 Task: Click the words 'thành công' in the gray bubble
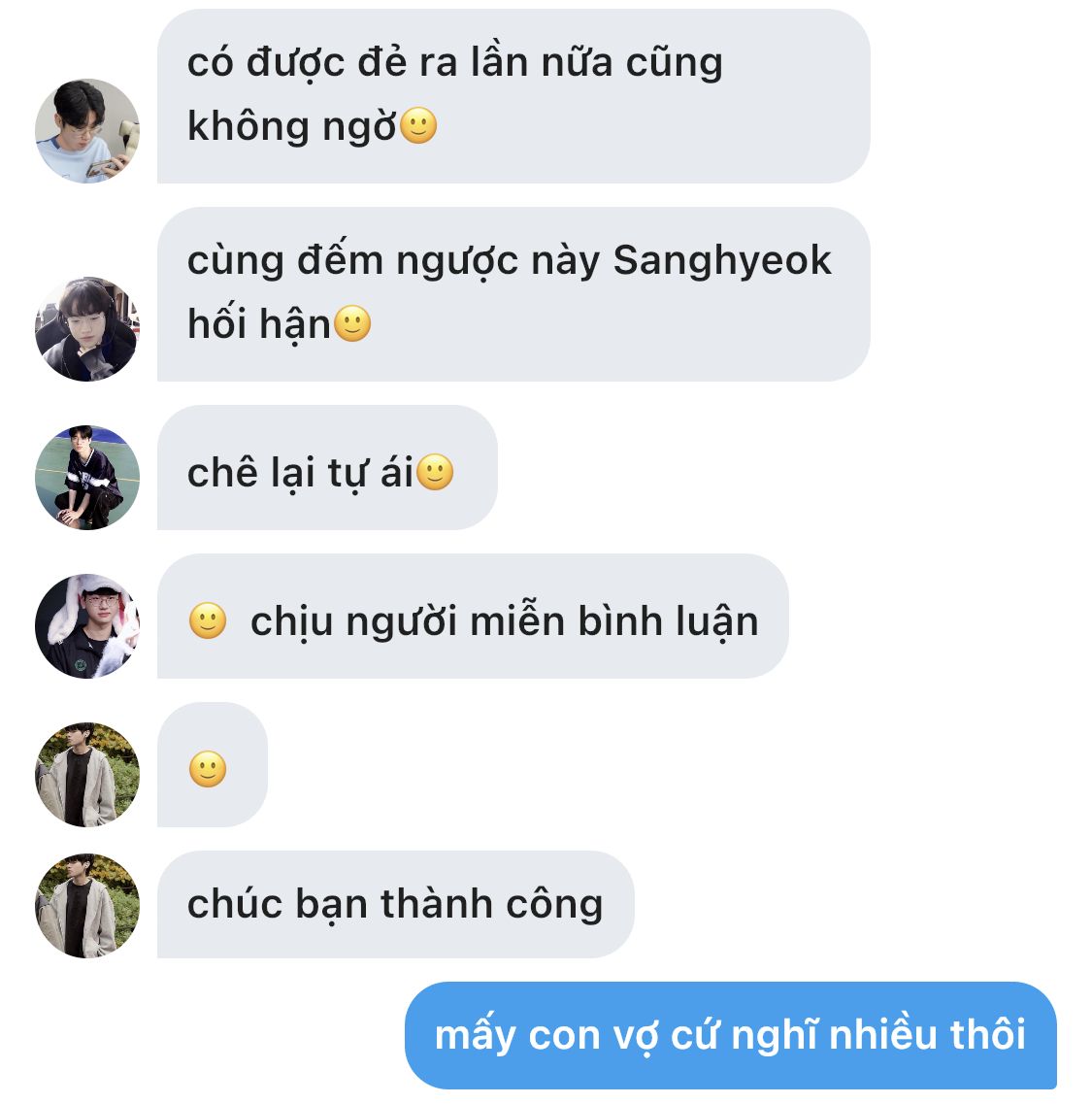click(491, 905)
